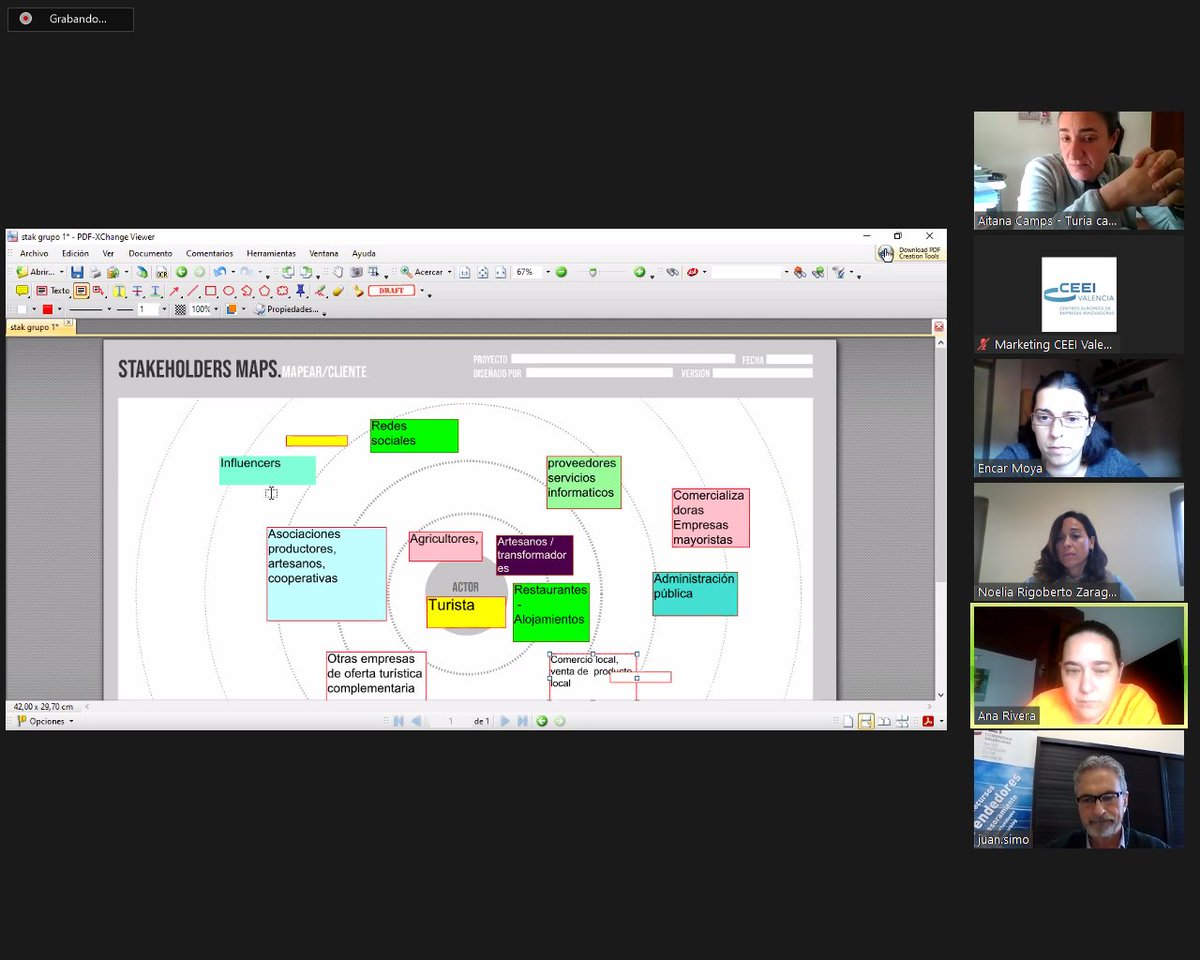This screenshot has height=960, width=1200.
Task: Print the document using the printer icon
Action: (x=95, y=272)
